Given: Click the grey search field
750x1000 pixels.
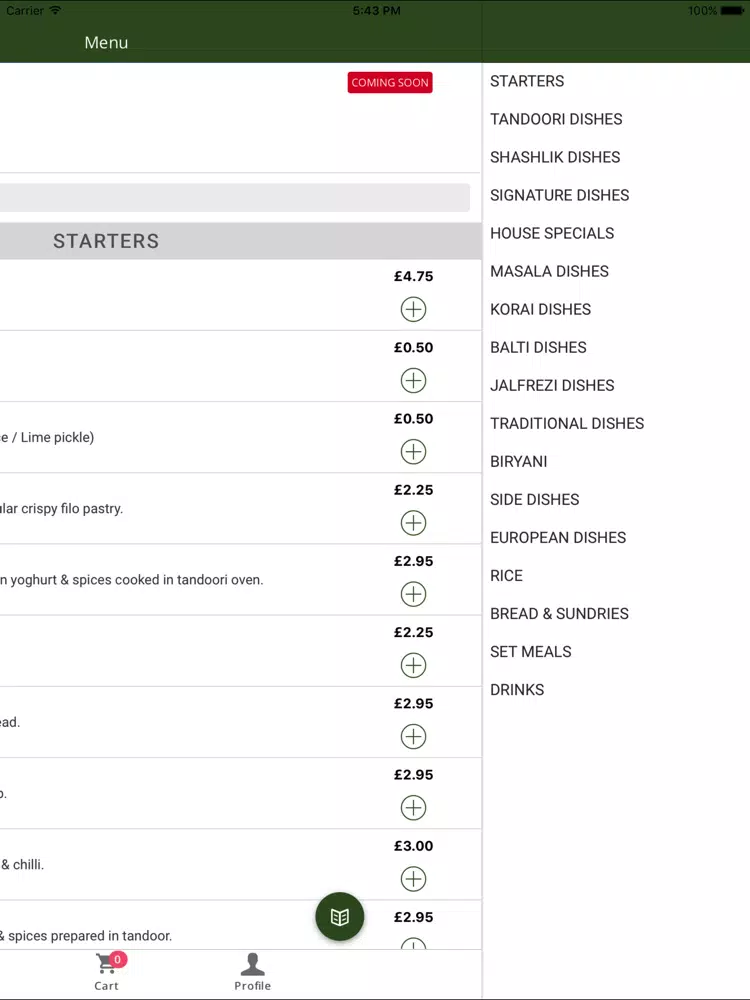Looking at the screenshot, I should pos(235,198).
